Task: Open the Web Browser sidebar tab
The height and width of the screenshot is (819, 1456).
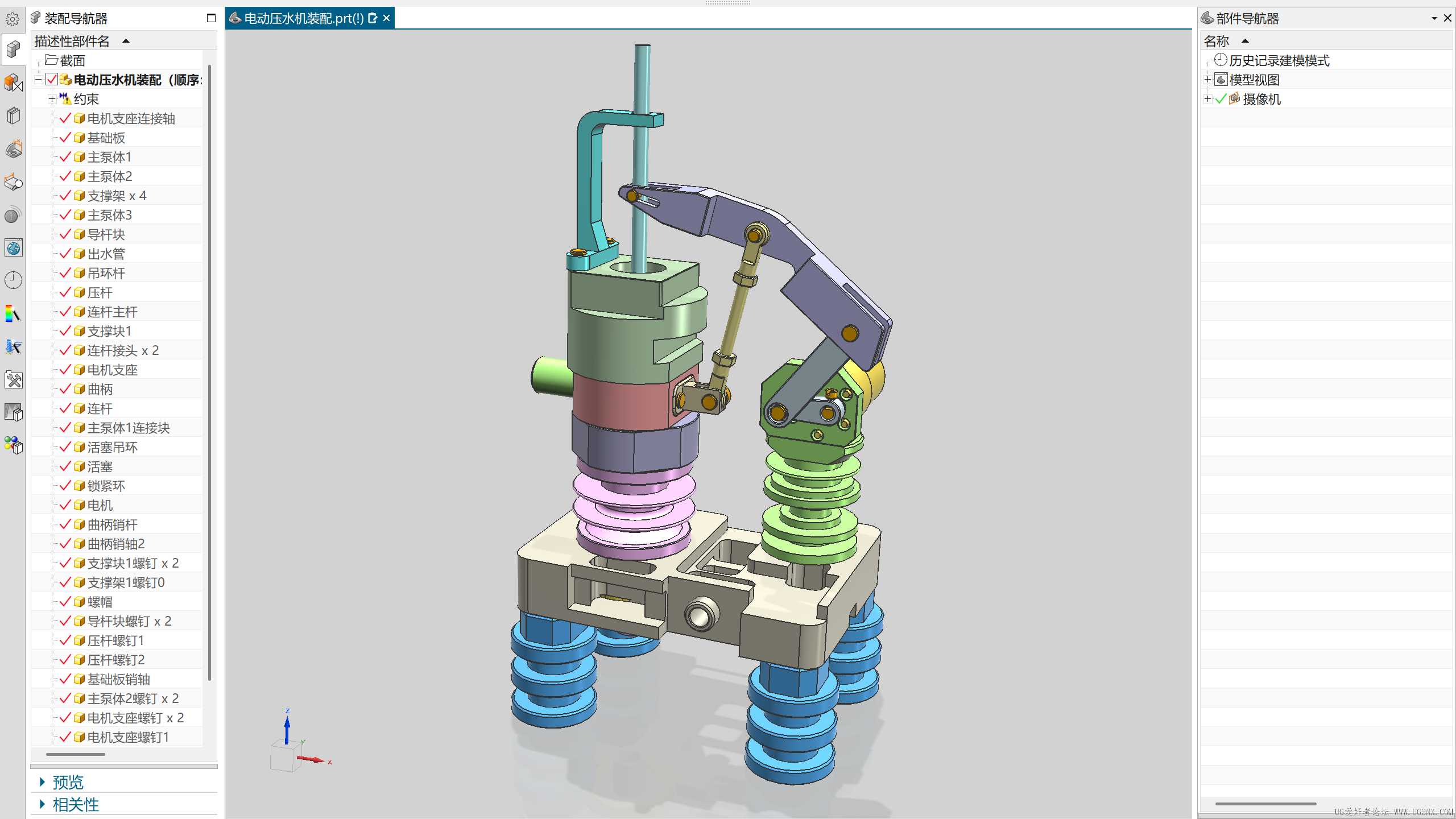Action: tap(13, 248)
